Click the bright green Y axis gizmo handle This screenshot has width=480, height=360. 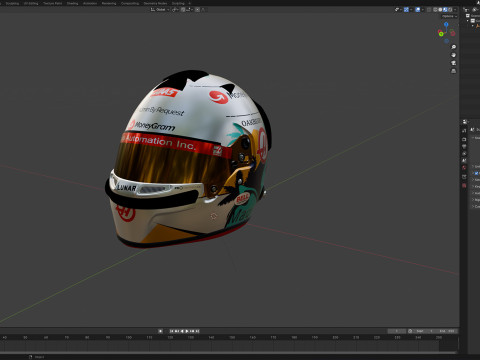pyautogui.click(x=441, y=34)
